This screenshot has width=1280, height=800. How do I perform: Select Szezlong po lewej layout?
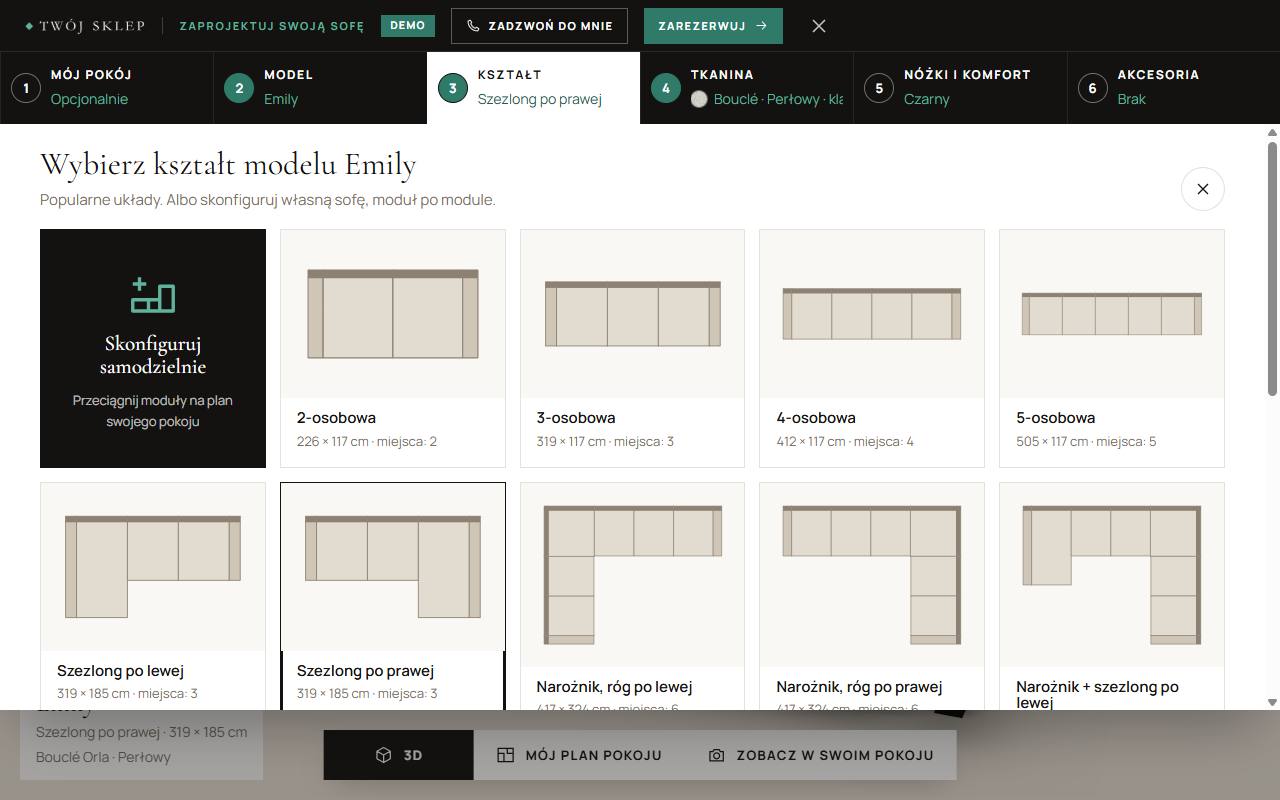pos(153,596)
